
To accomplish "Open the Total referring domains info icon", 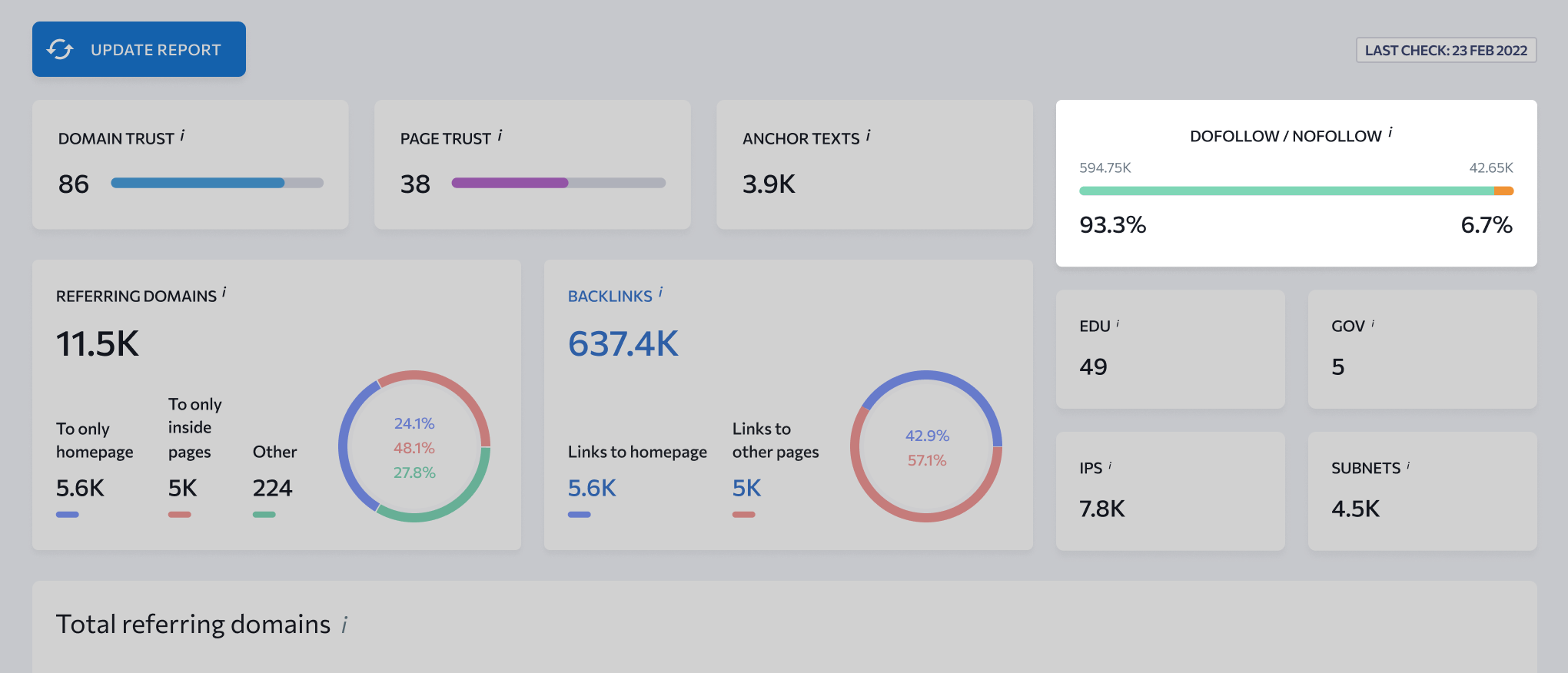I will pos(344,625).
